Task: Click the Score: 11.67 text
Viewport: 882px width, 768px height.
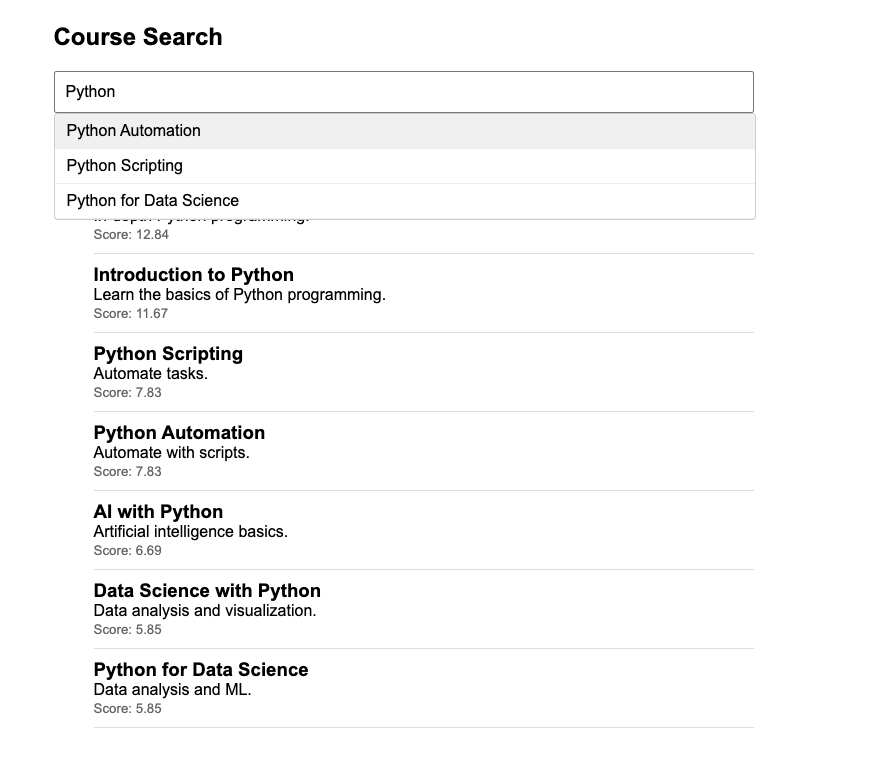Action: [130, 313]
